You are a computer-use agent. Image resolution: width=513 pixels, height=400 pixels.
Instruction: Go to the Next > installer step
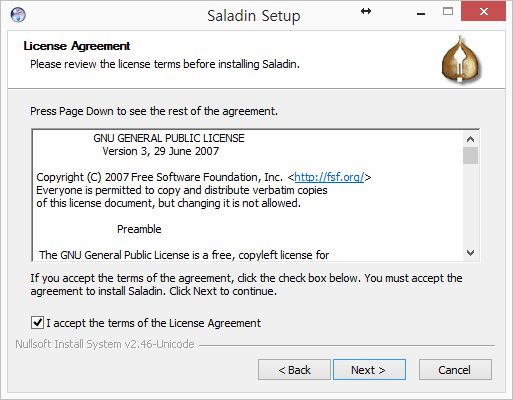coord(369,370)
